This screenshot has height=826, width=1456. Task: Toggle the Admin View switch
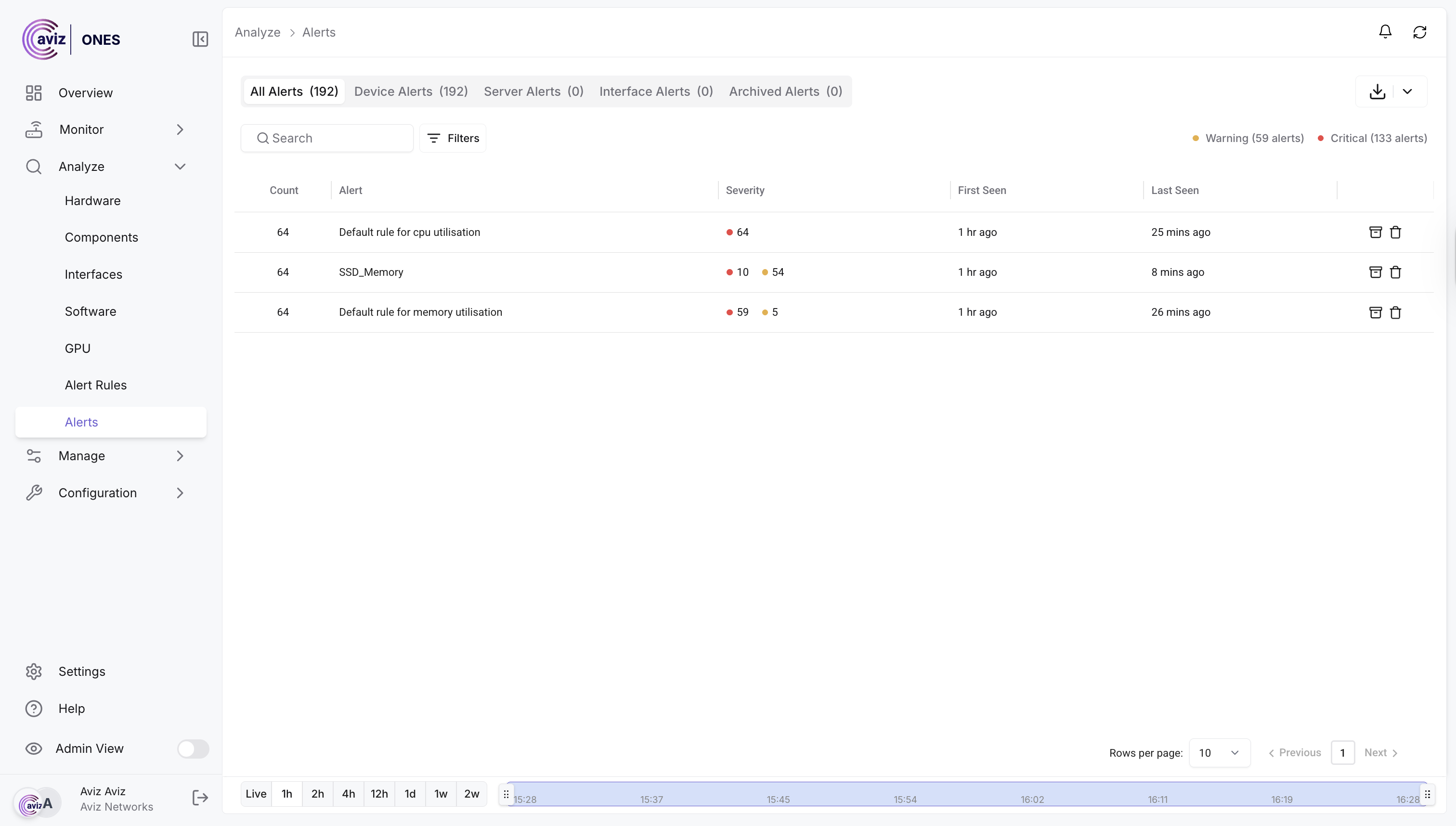[193, 749]
